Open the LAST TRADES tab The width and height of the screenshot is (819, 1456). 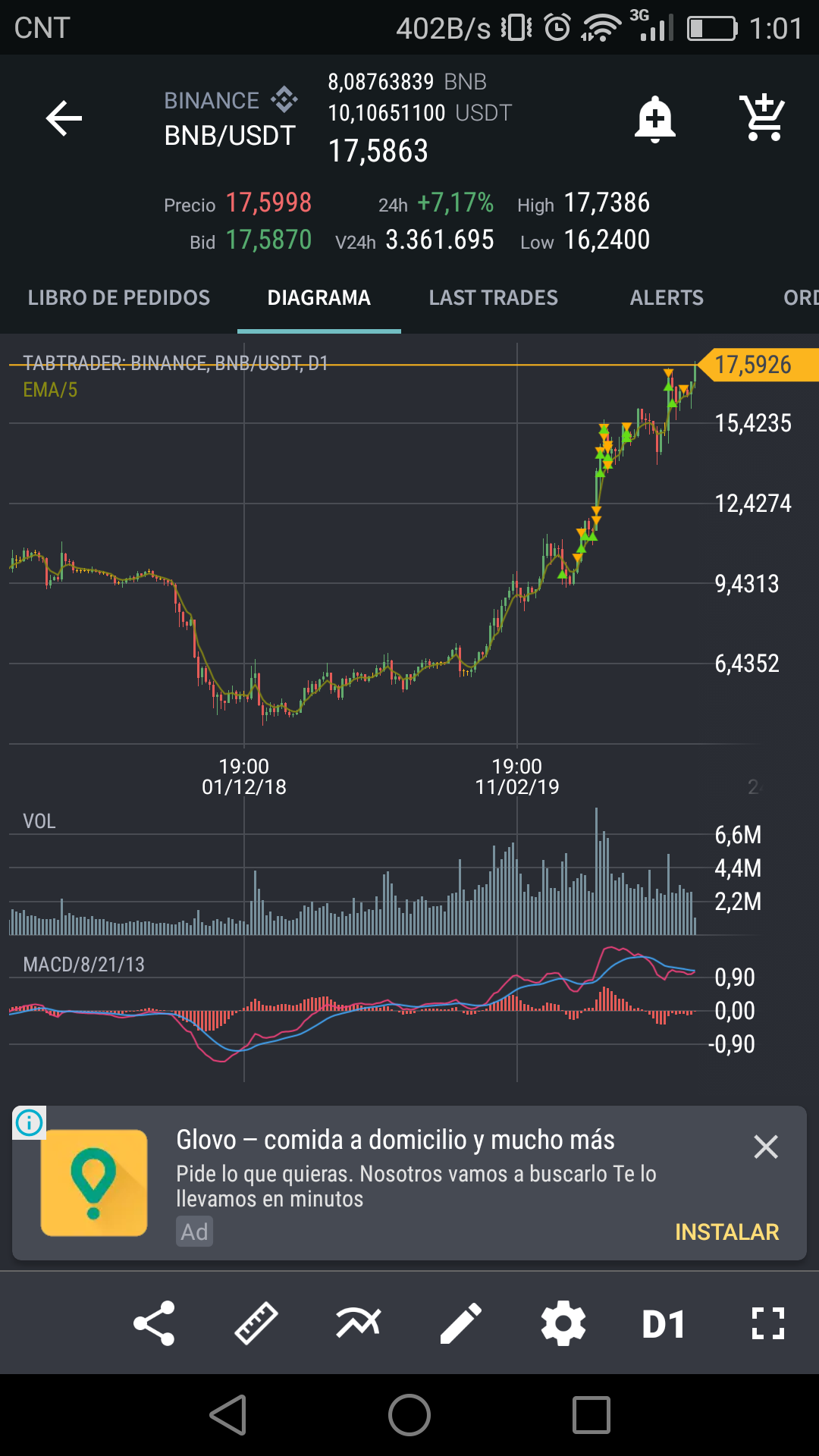(x=493, y=298)
